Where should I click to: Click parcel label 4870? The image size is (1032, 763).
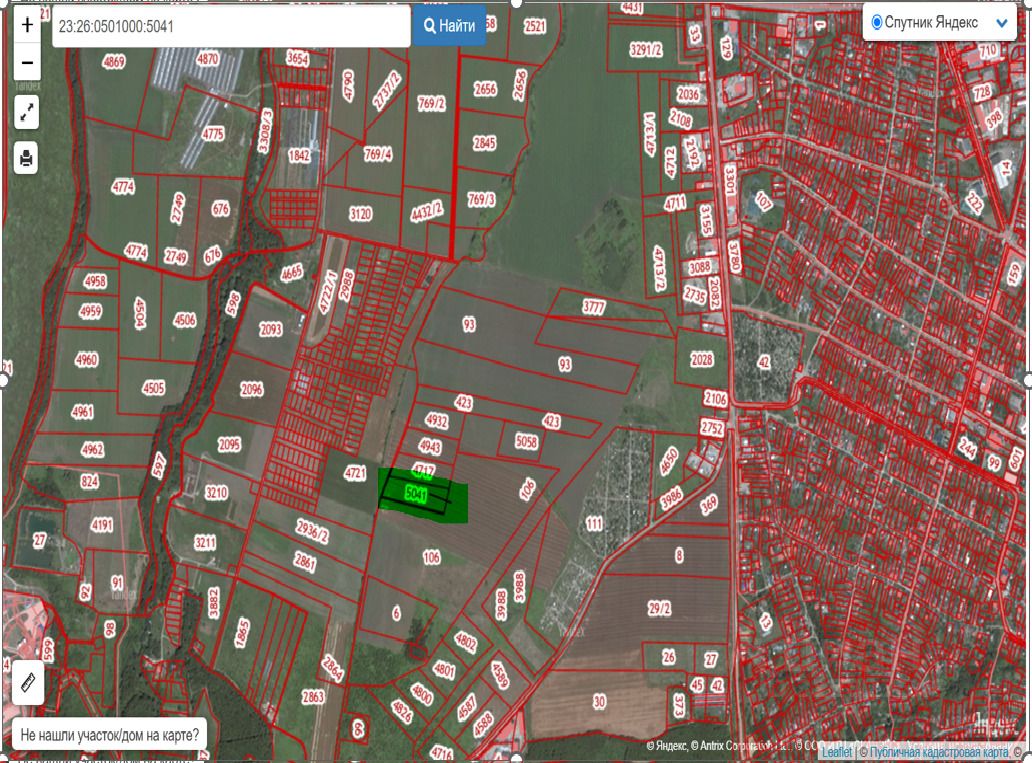207,59
